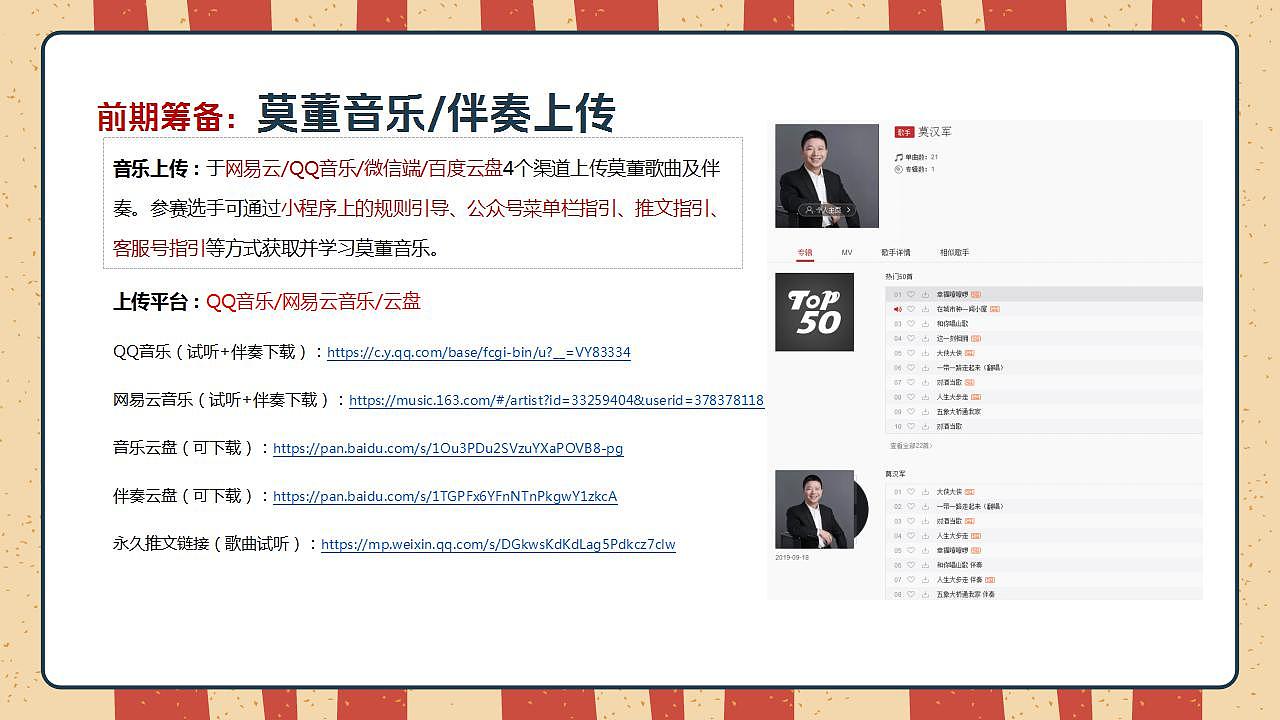Download song 03 in the 热门50首 list
Viewport: 1280px width, 720px height.
(925, 323)
